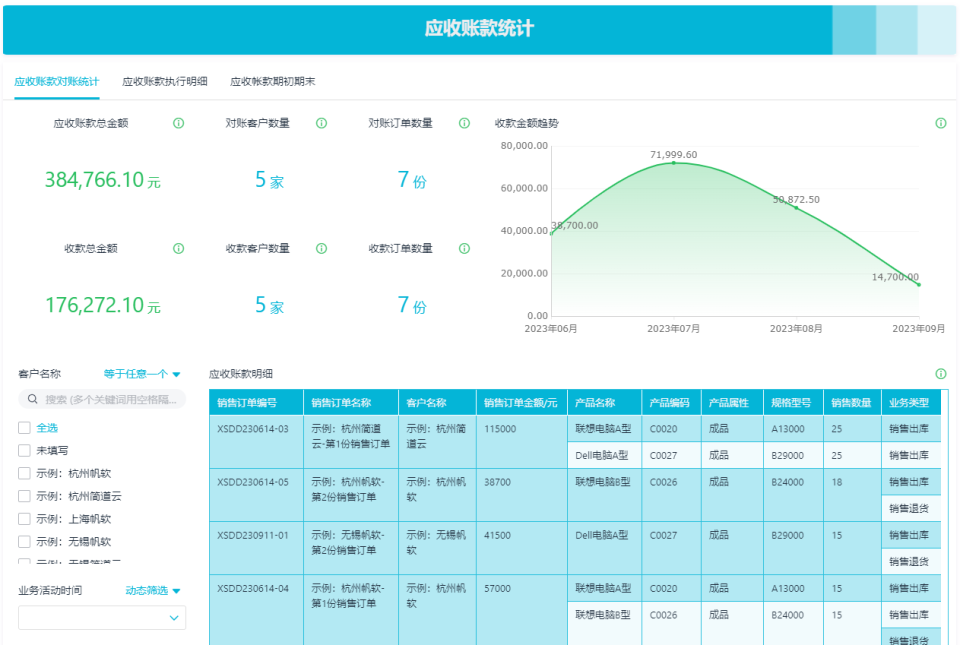960x645 pixels.
Task: Click the info icon next to 对账客户数量
Action: [321, 123]
